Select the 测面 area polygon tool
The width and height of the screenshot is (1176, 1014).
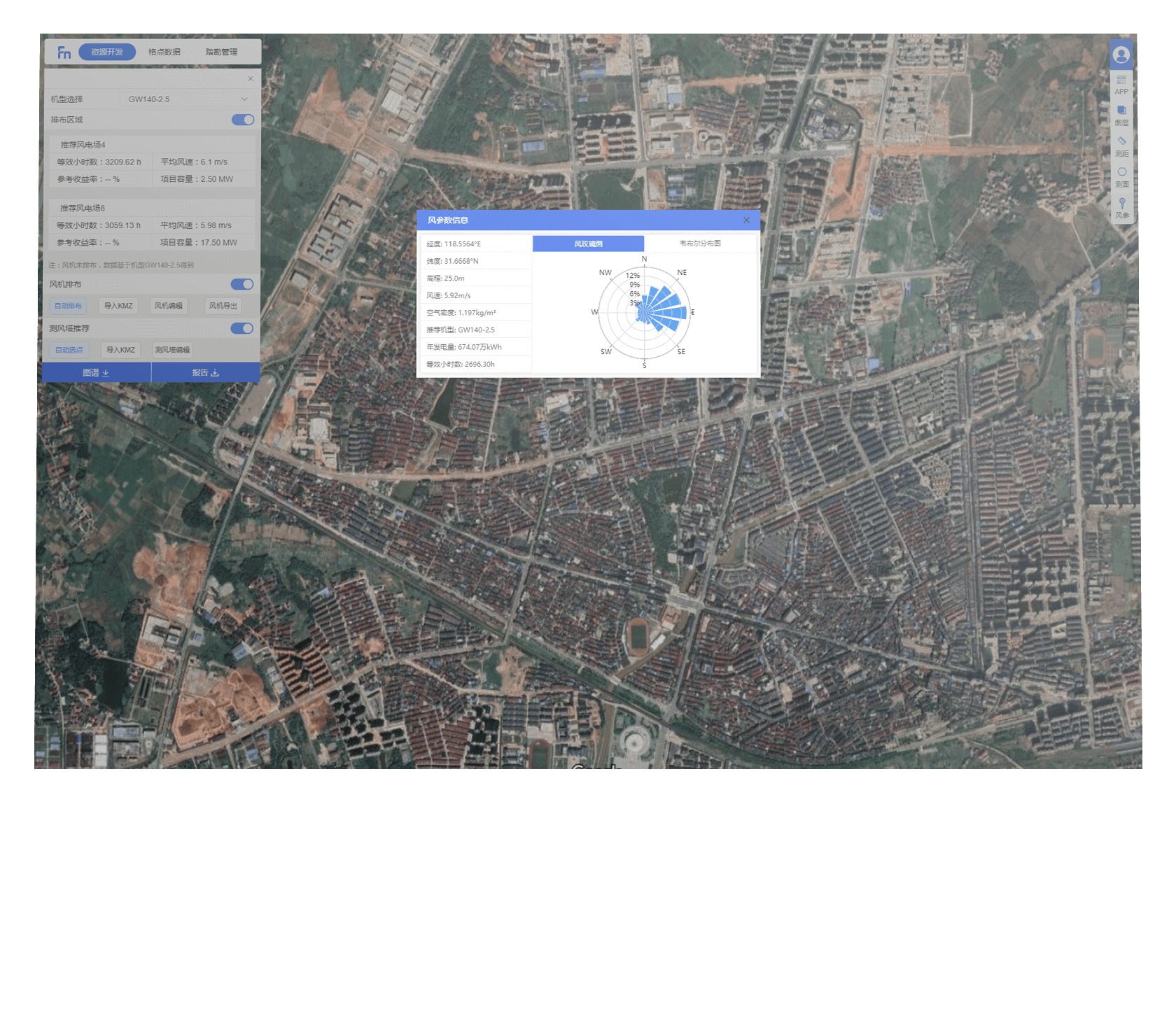1121,176
